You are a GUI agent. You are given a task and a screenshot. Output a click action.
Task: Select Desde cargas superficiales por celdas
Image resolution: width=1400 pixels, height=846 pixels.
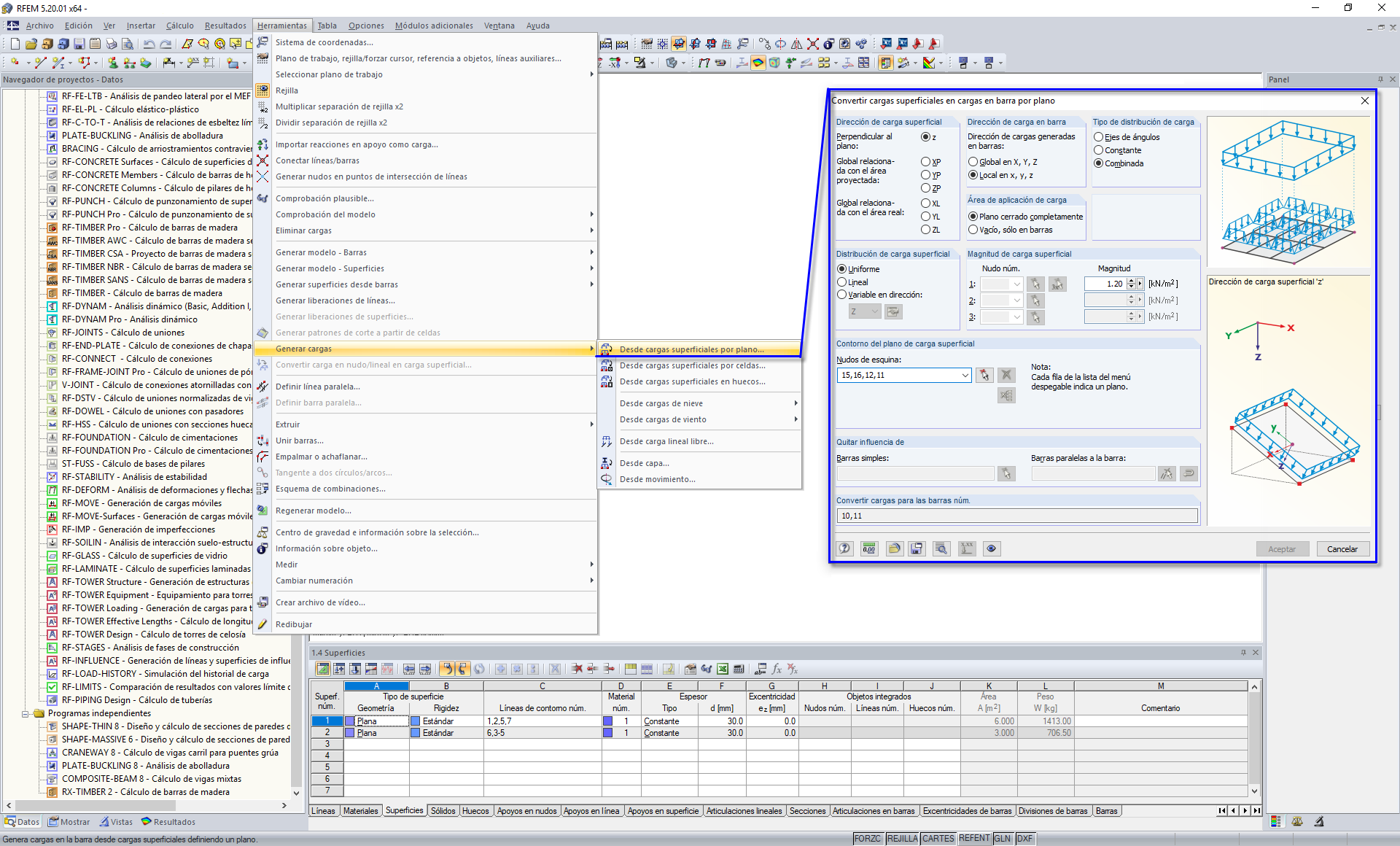coord(692,365)
